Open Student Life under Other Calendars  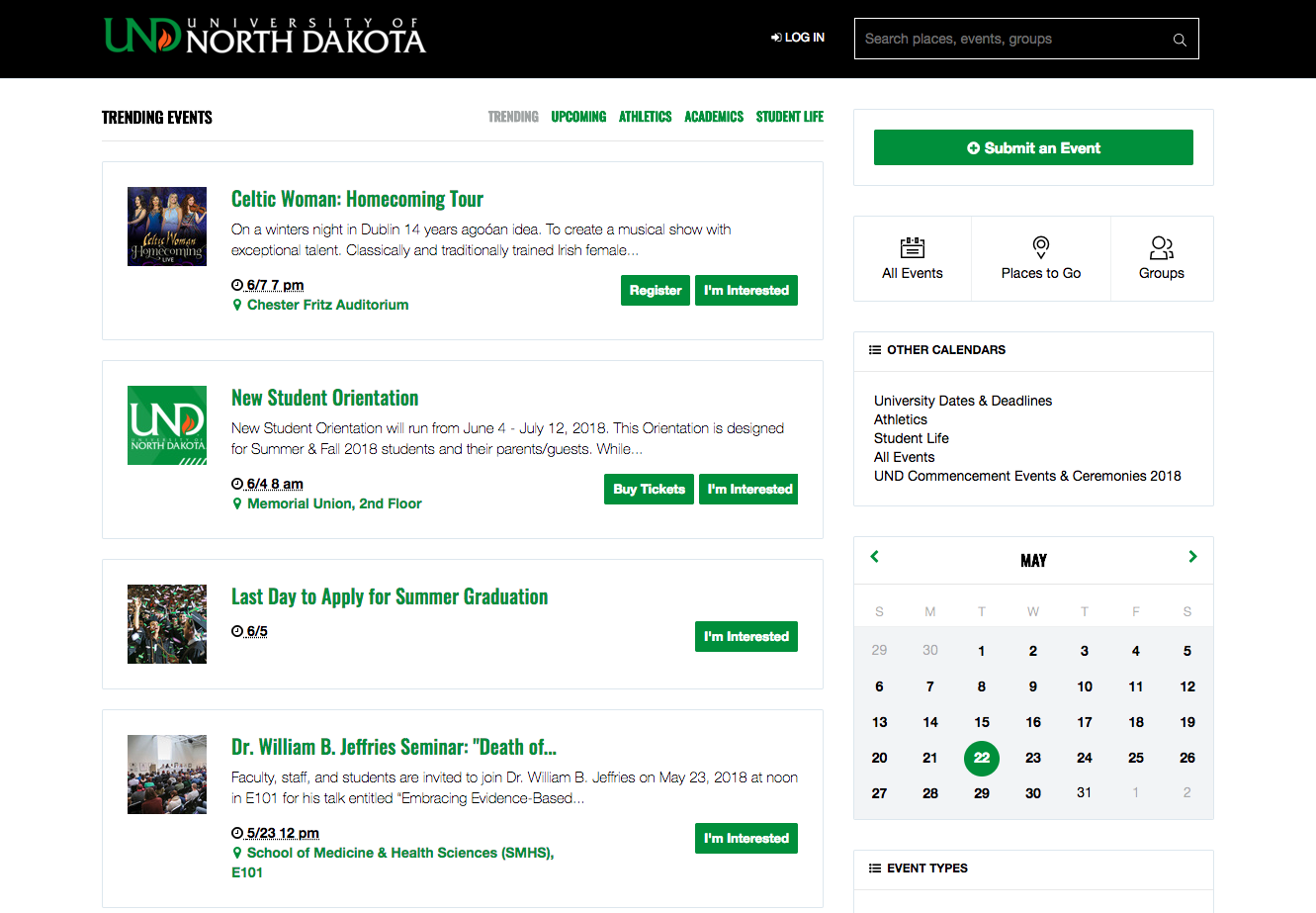(912, 438)
